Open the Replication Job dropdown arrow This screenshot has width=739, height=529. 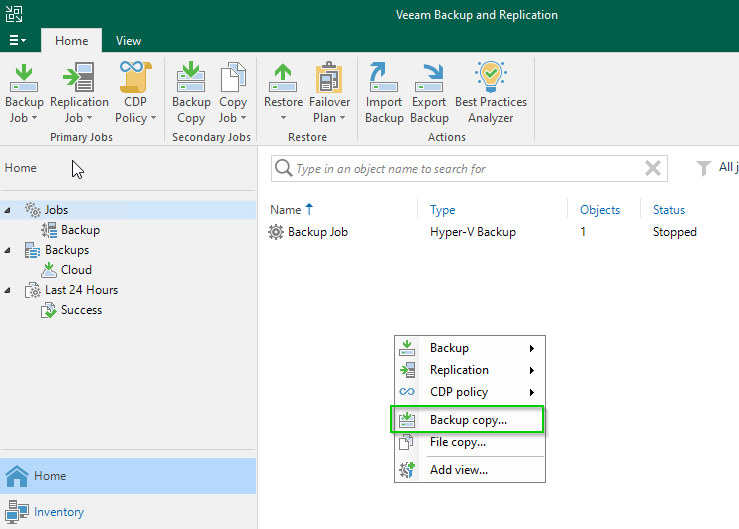(90, 118)
